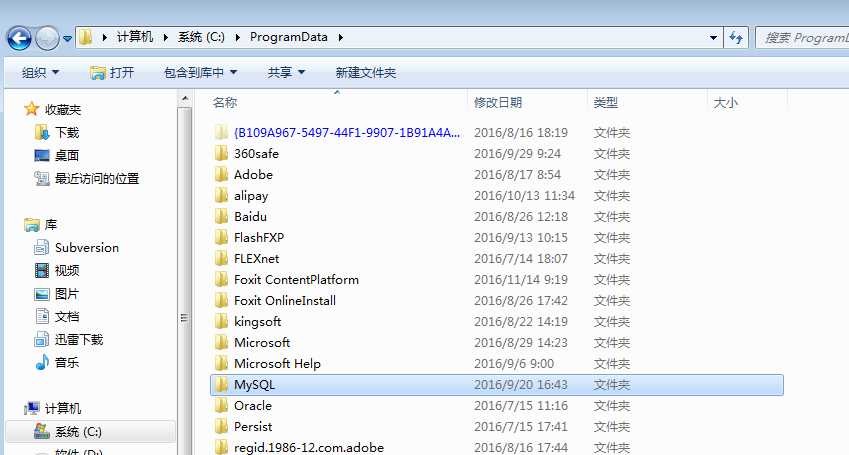Open the address bar history dropdown
Screen dimensions: 849x455
coord(713,37)
